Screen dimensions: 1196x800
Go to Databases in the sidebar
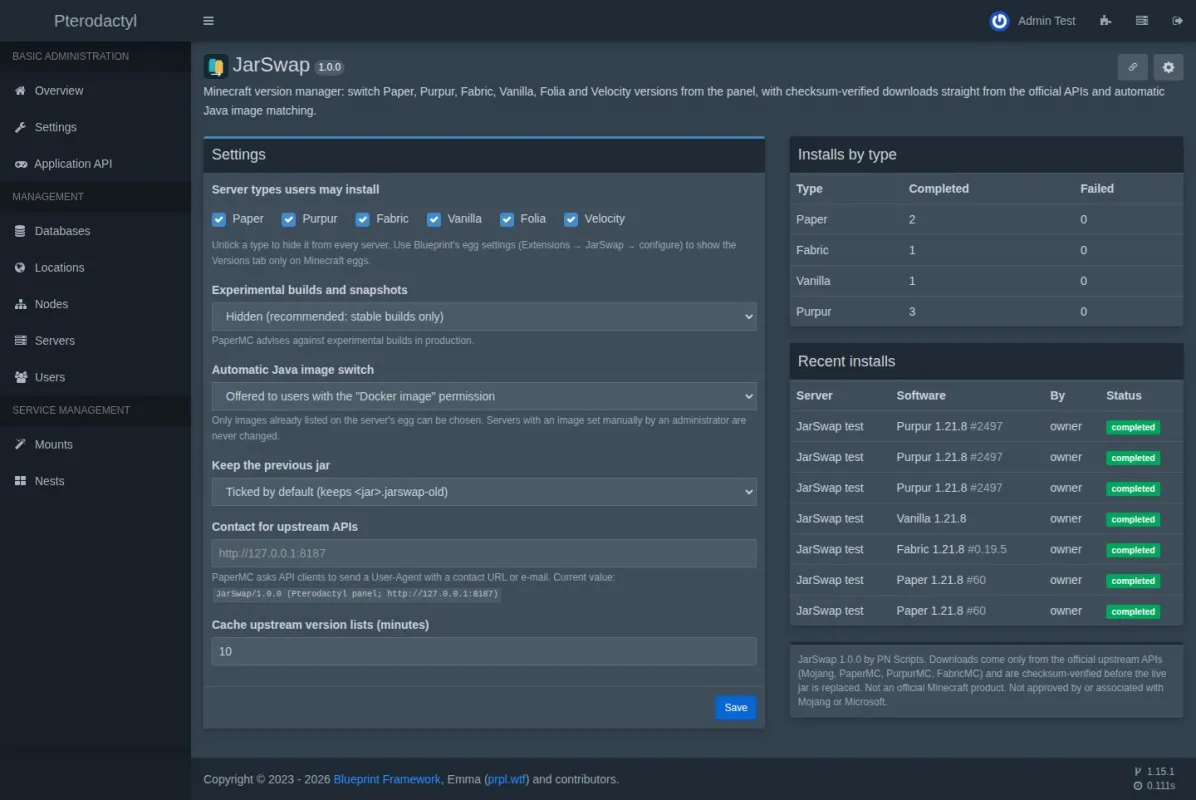95,231
